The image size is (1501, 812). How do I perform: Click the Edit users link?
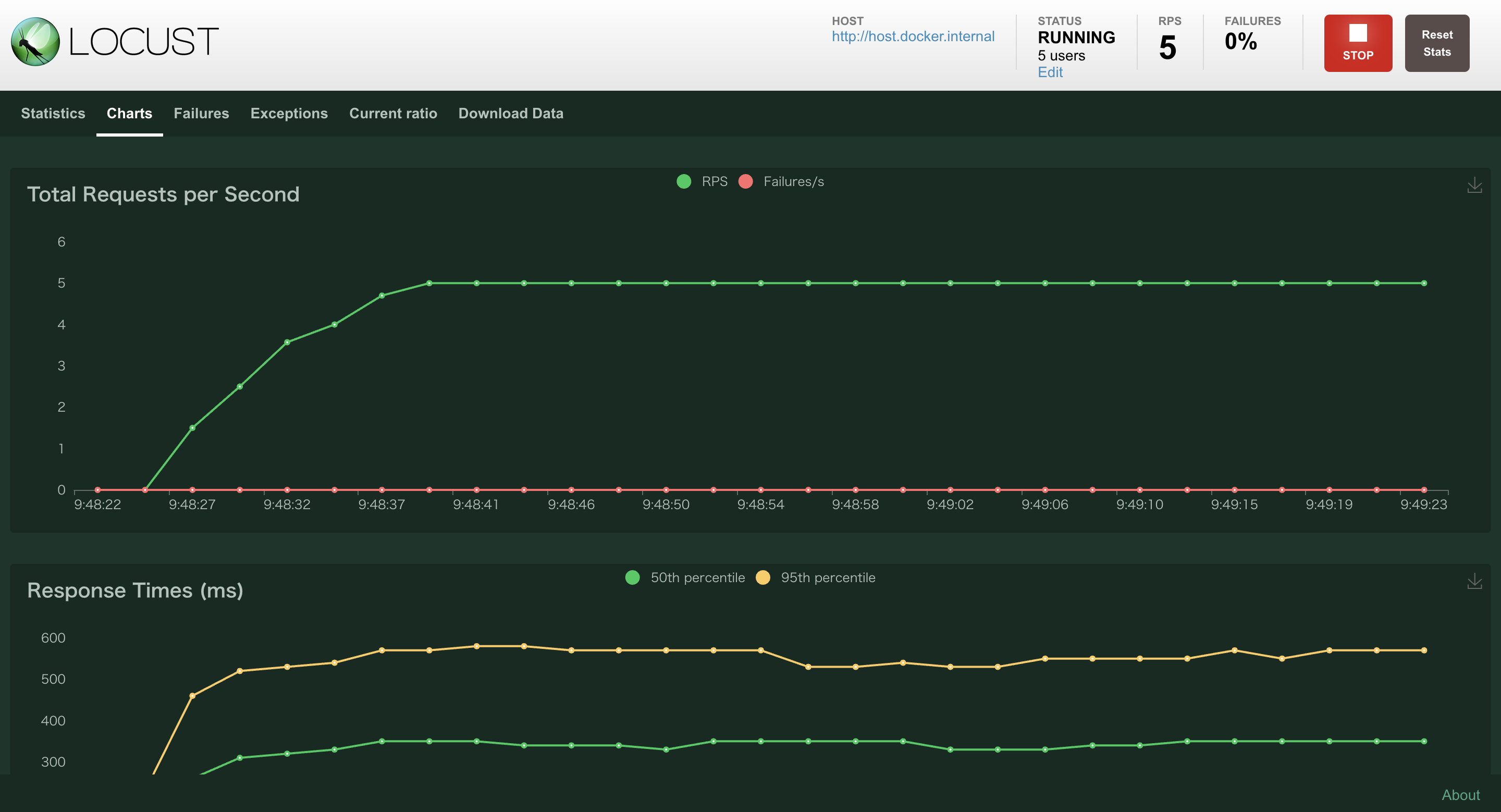tap(1050, 72)
